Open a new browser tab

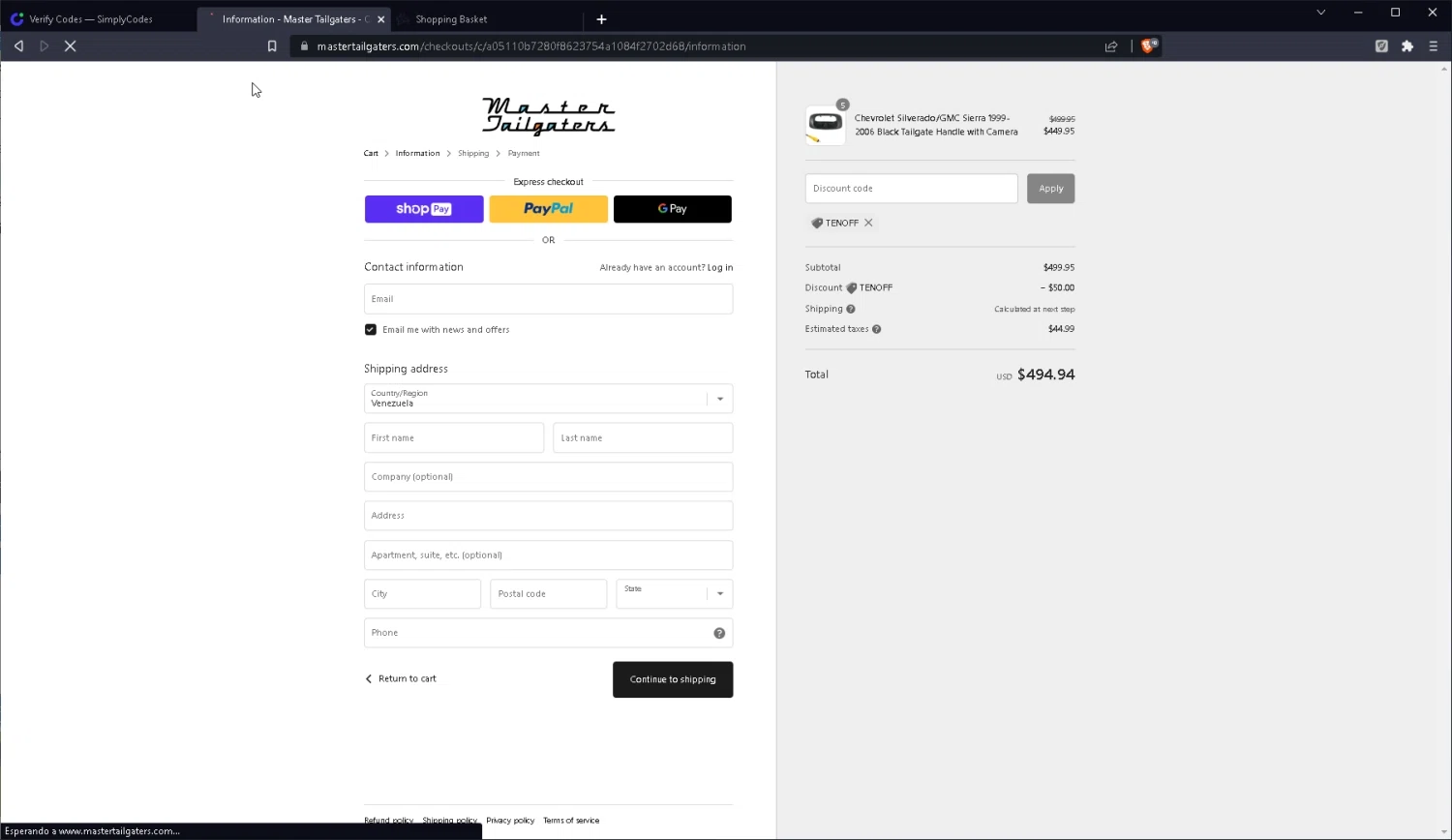click(601, 19)
